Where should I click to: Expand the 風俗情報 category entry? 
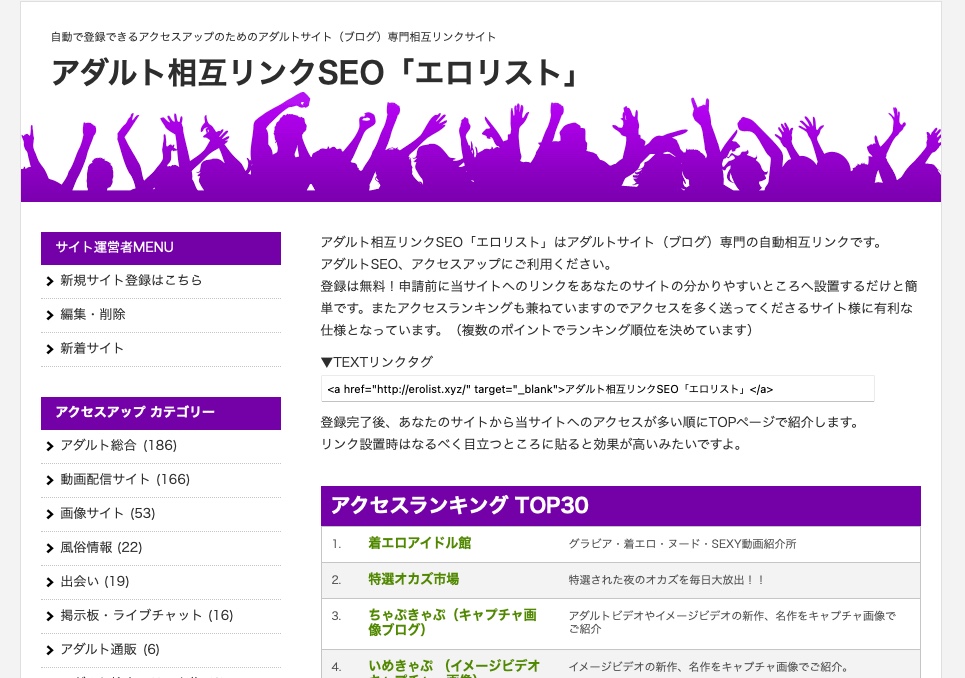pos(100,547)
